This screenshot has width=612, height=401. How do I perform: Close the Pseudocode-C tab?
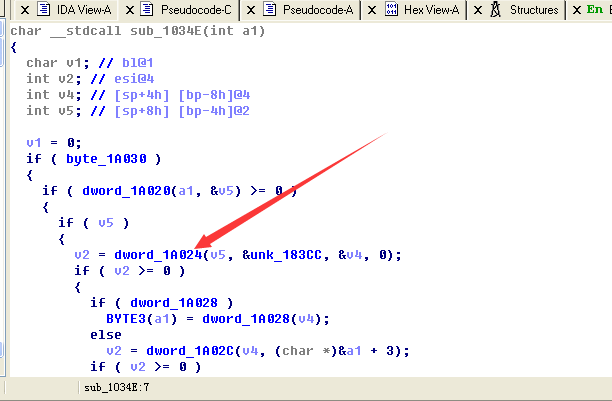[129, 10]
